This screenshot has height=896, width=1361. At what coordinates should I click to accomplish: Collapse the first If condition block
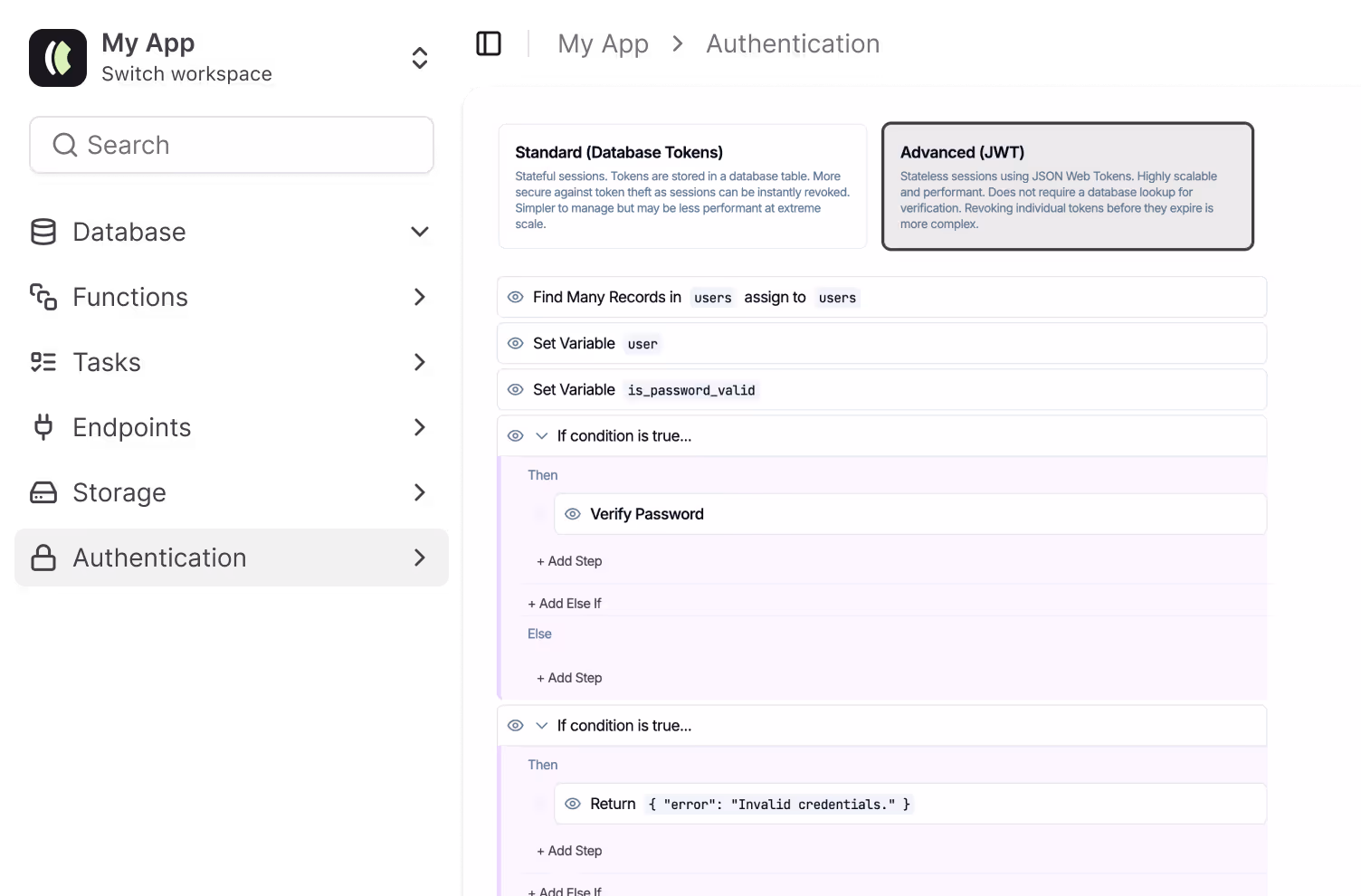click(542, 435)
